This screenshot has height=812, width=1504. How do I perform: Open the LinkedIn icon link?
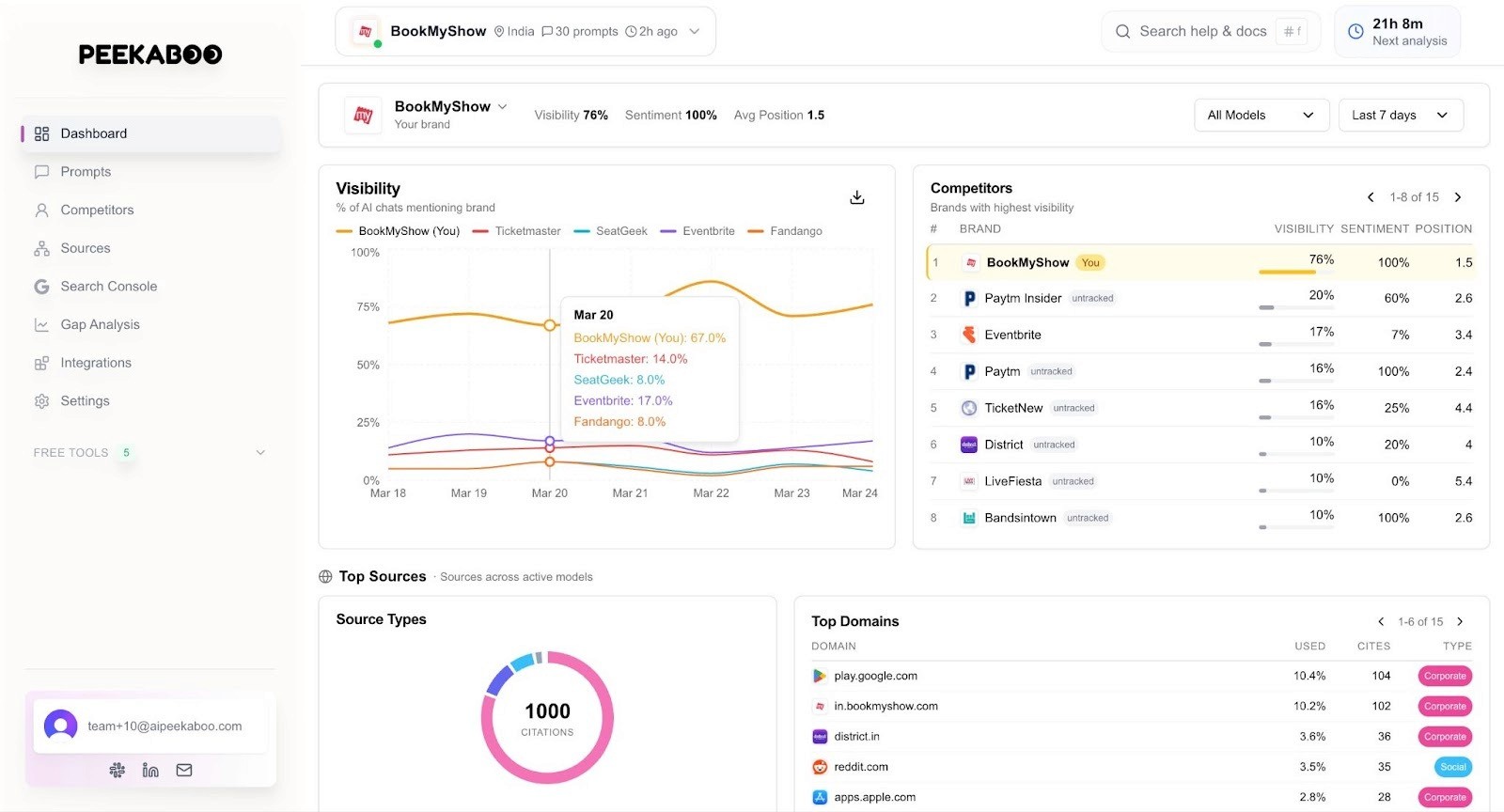click(x=150, y=770)
